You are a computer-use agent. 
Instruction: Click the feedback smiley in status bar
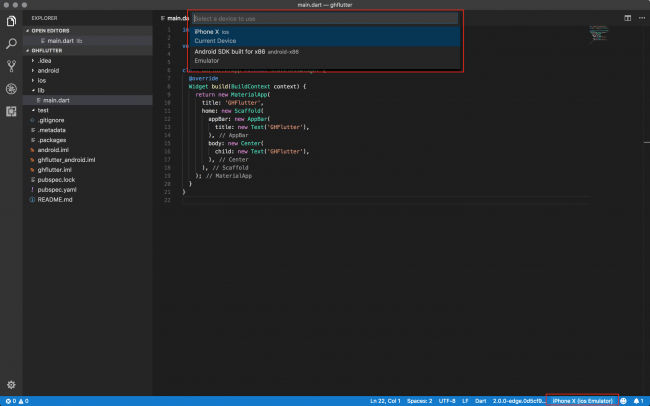click(x=624, y=400)
